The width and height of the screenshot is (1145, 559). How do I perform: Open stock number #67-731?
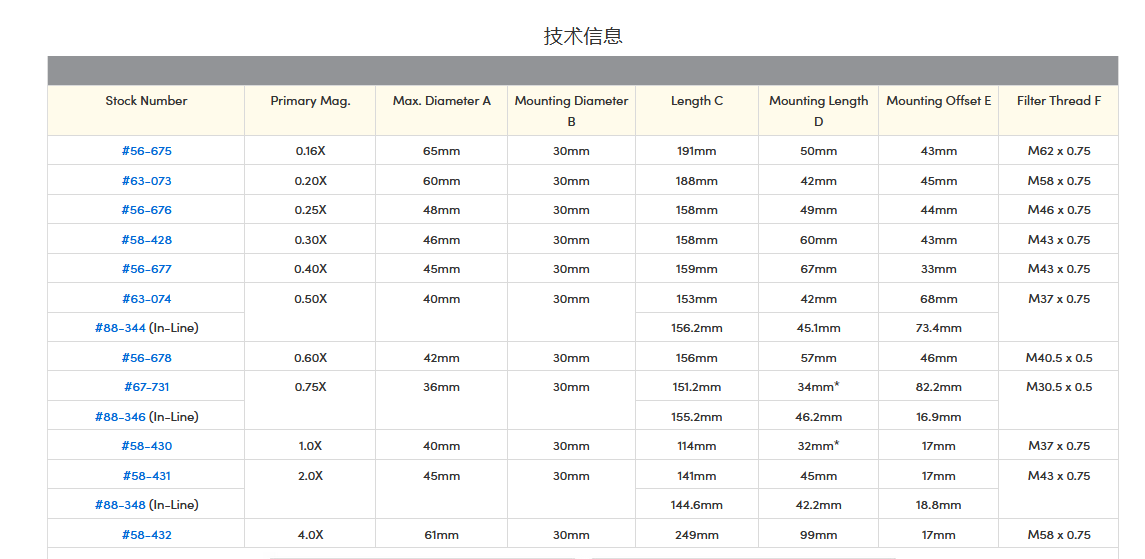(146, 387)
